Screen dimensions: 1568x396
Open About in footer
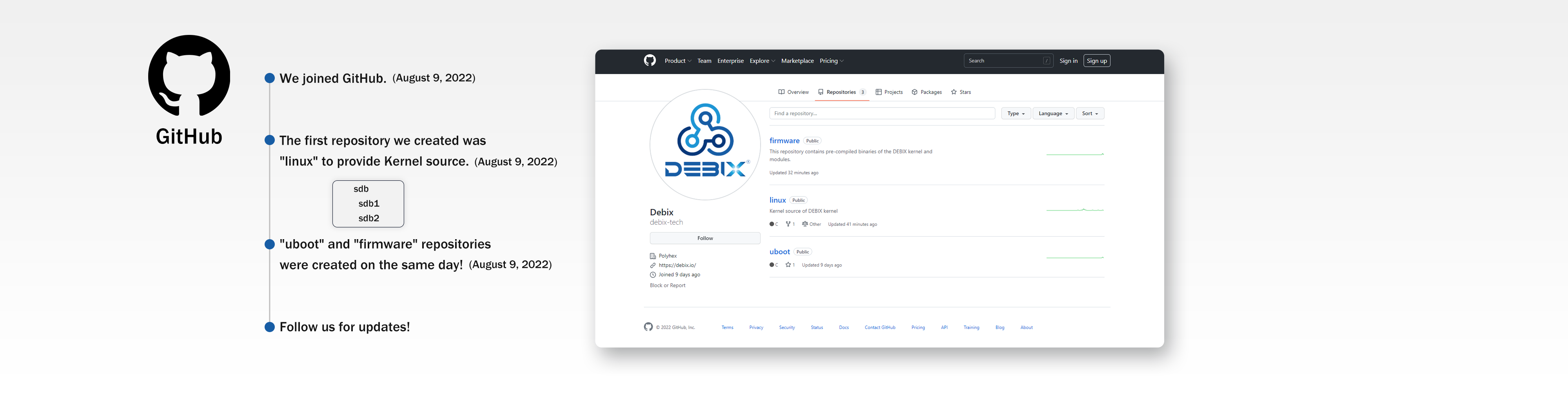[1026, 328]
